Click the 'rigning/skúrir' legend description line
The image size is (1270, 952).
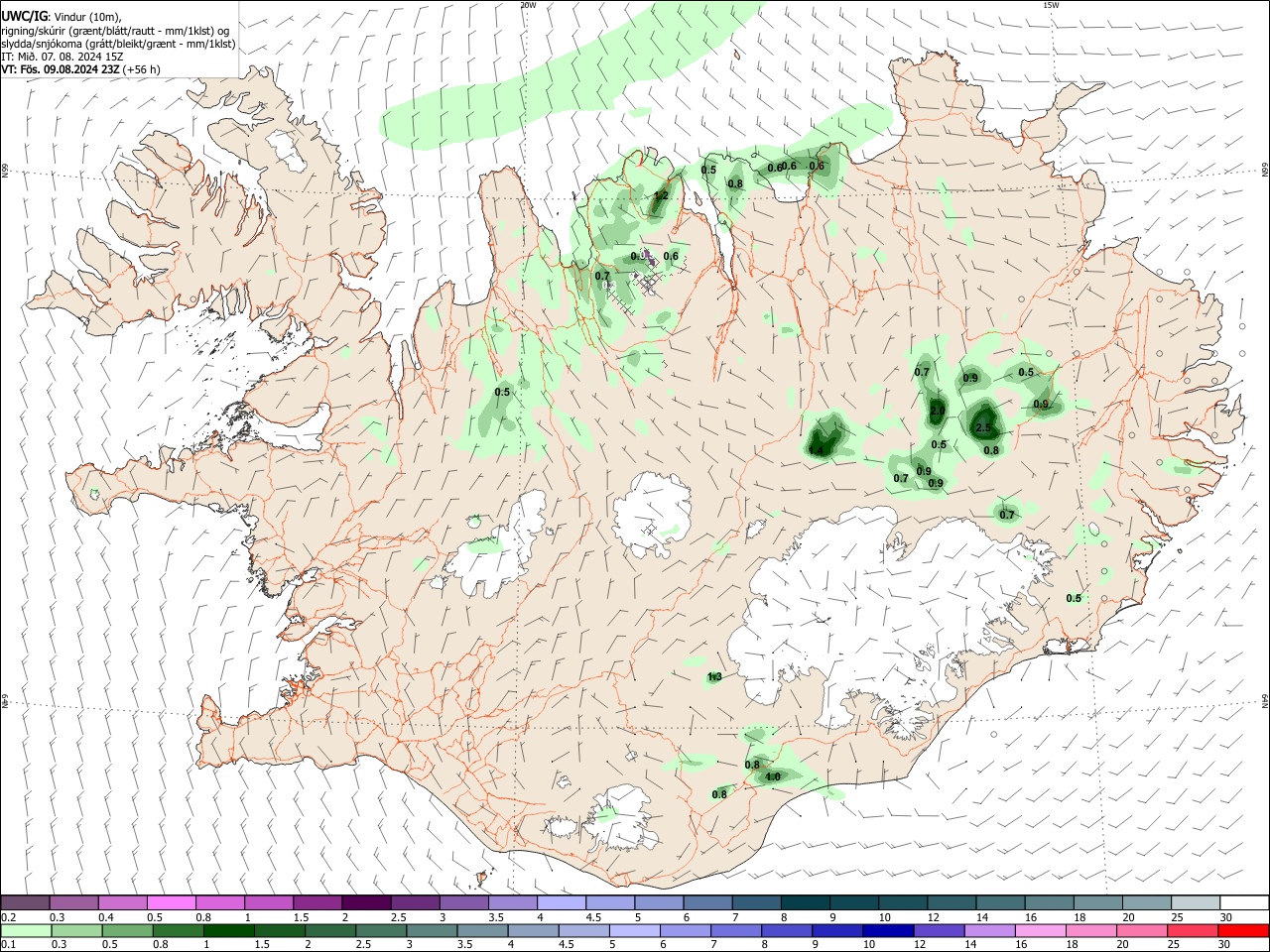[116, 30]
